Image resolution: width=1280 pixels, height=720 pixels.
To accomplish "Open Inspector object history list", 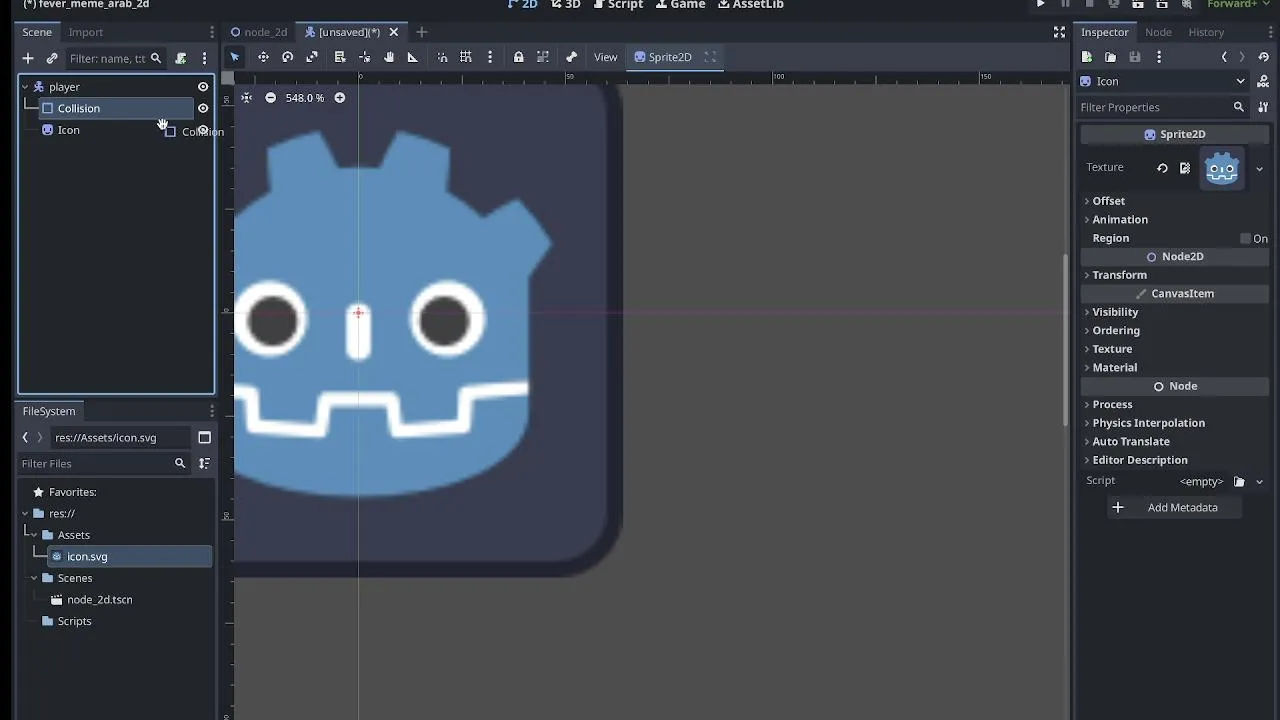I will coord(1264,57).
